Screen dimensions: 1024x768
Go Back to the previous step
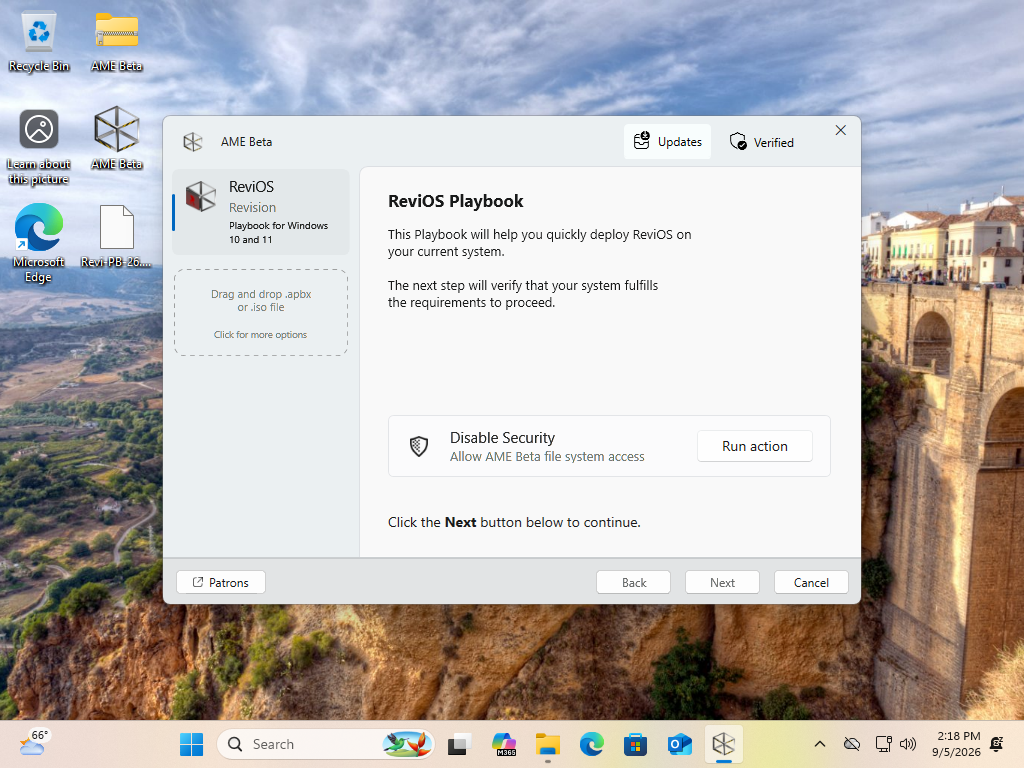[633, 582]
